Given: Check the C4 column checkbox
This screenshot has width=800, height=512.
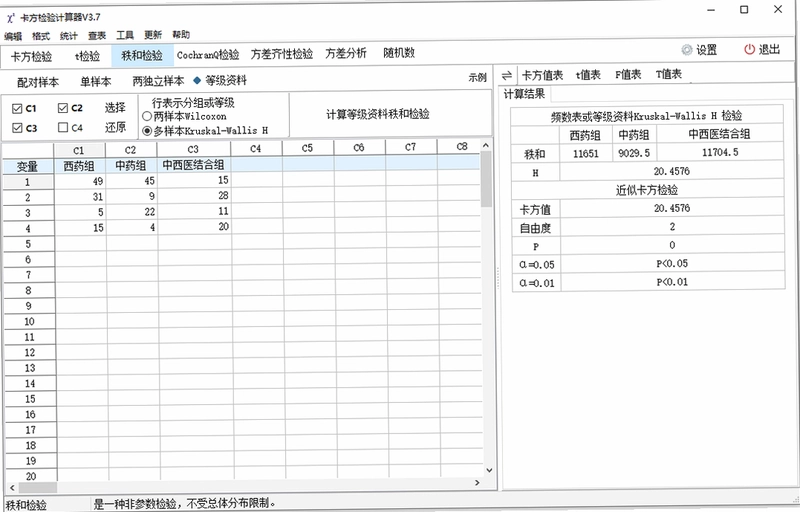Looking at the screenshot, I should 63,127.
